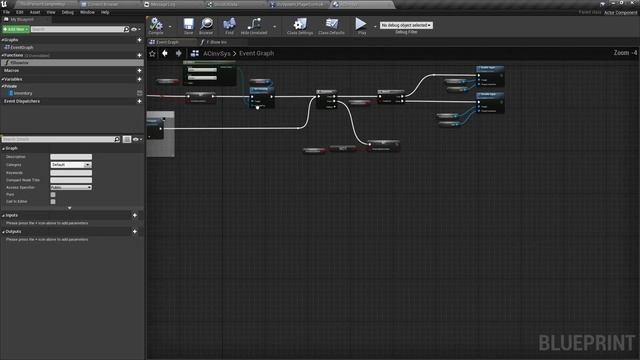The image size is (640, 360).
Task: Toggle Inventory variable visibility icon
Action: [140, 93]
